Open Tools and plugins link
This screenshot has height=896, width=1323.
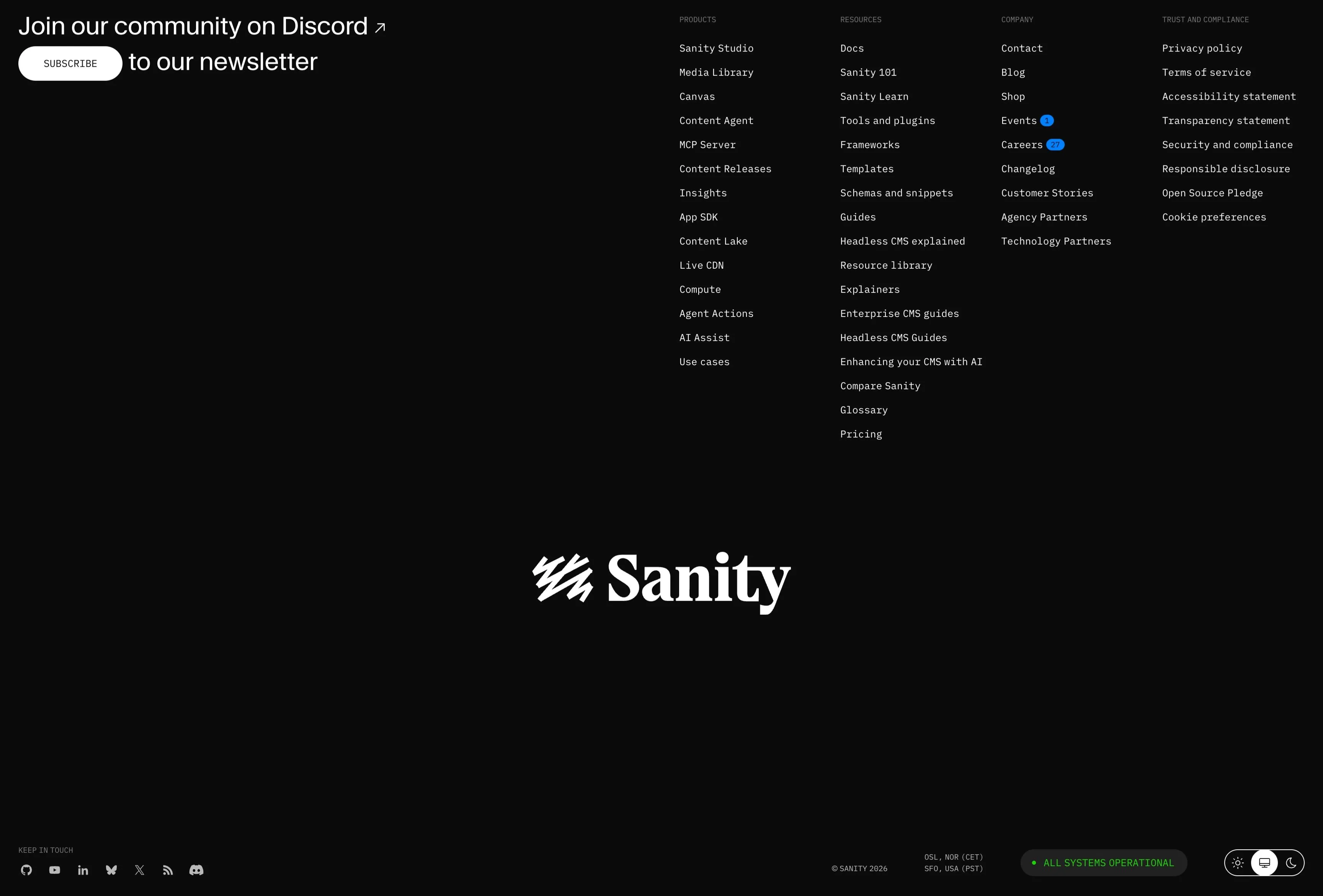tap(887, 121)
